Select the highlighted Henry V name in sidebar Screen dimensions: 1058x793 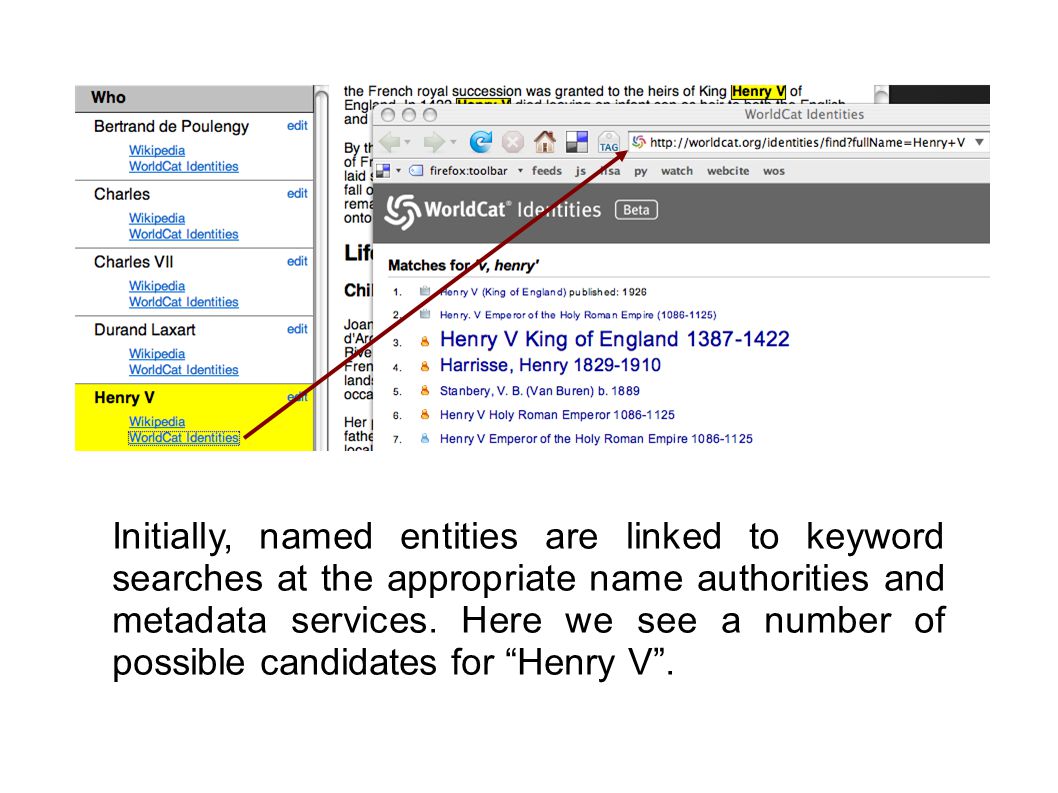[124, 398]
